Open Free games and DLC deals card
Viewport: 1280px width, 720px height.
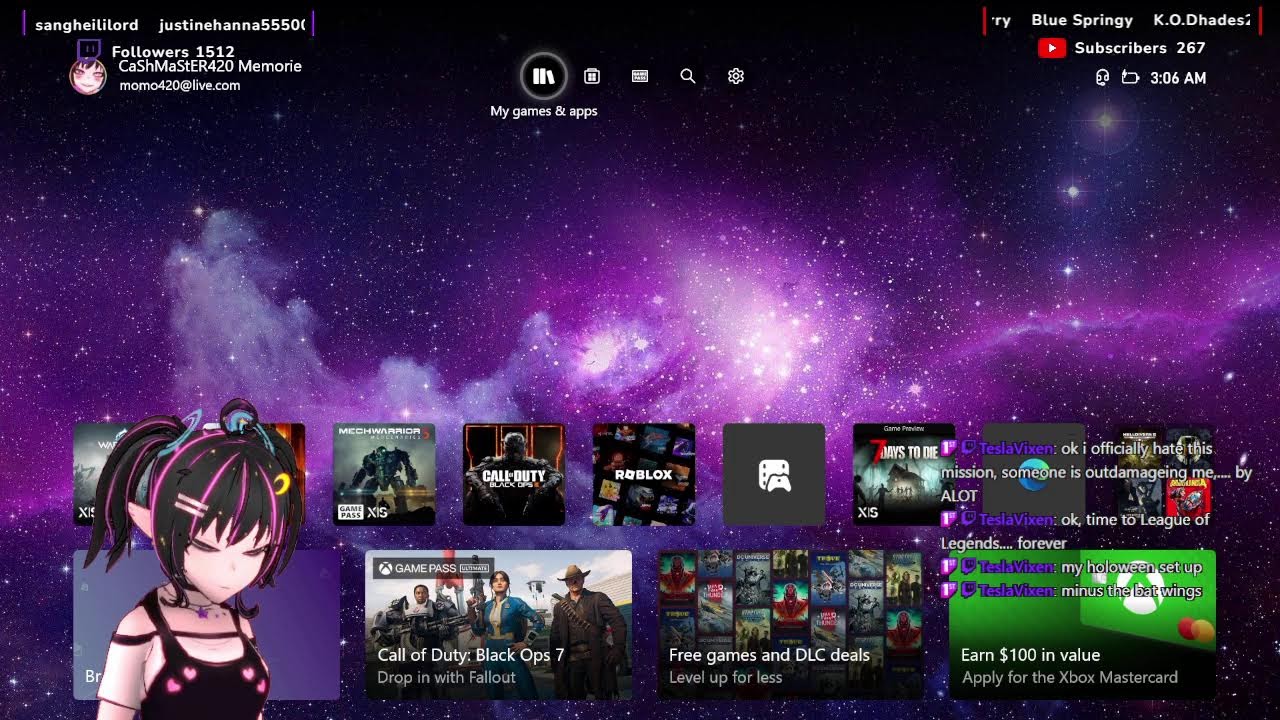pos(791,625)
